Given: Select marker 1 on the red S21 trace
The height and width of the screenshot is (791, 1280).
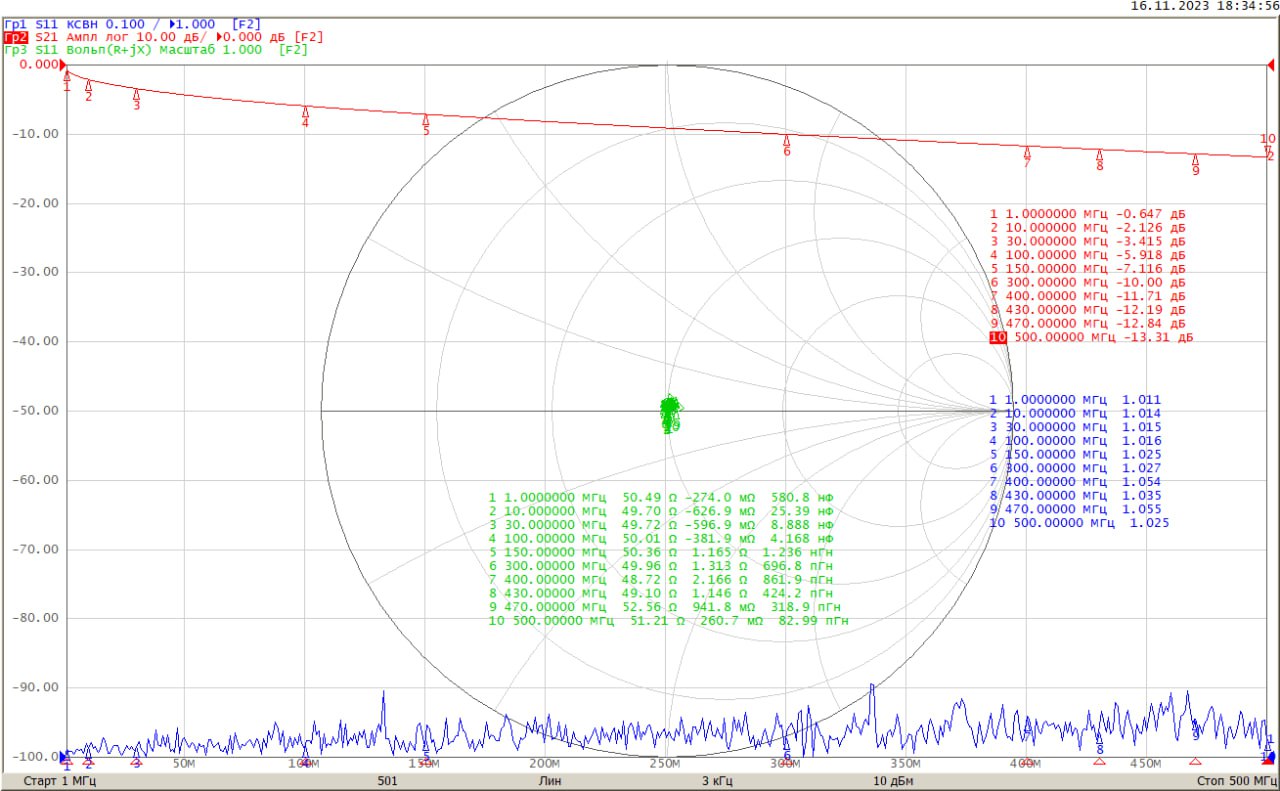Looking at the screenshot, I should [x=67, y=80].
